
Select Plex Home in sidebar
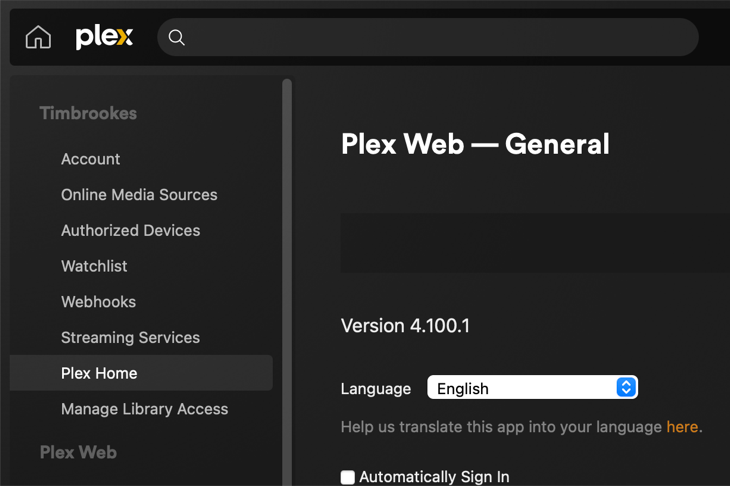click(142, 373)
